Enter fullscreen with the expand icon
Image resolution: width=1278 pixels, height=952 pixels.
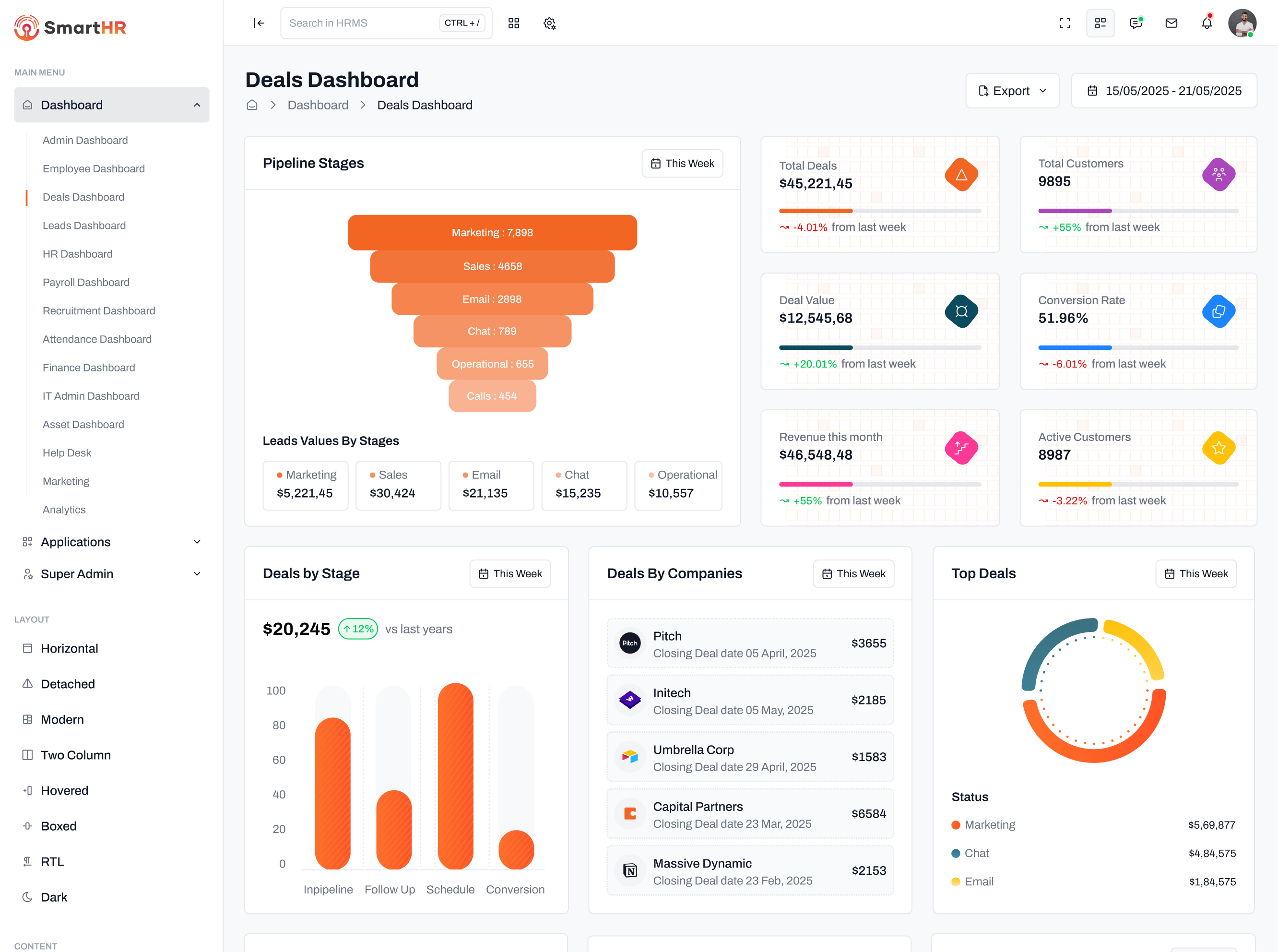(1065, 23)
